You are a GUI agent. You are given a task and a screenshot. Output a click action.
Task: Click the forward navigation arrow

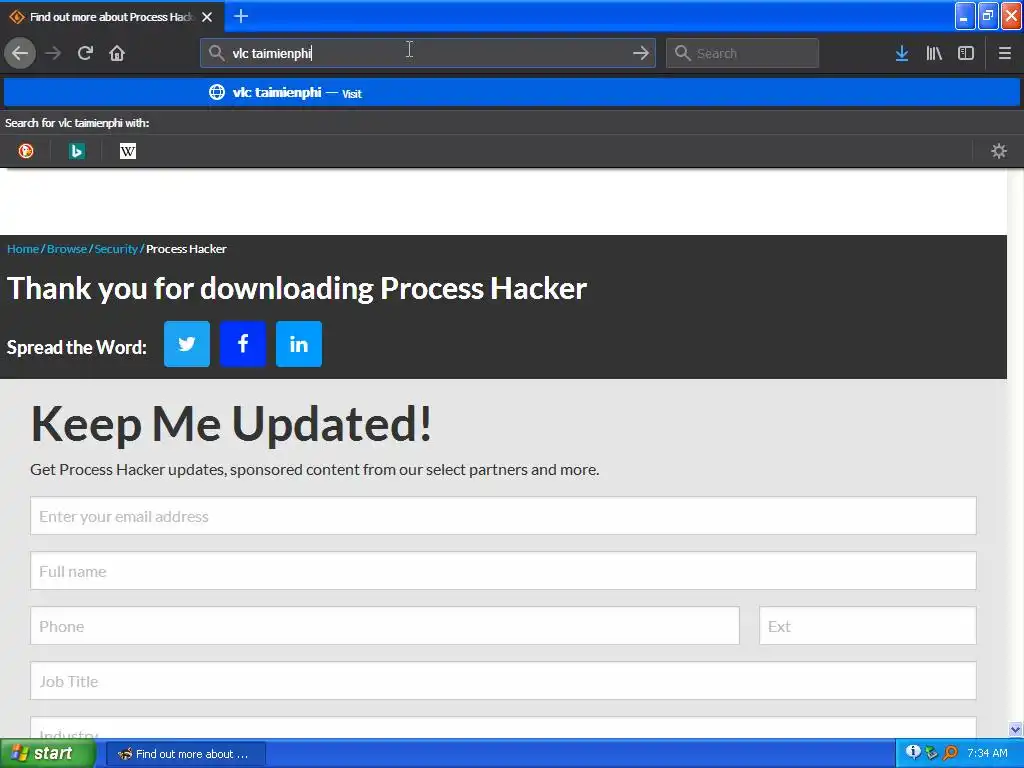(x=53, y=53)
